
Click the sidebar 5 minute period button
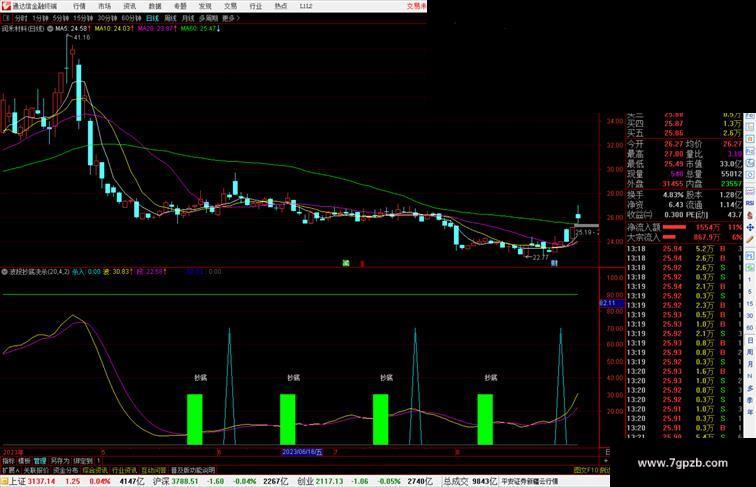(750, 292)
